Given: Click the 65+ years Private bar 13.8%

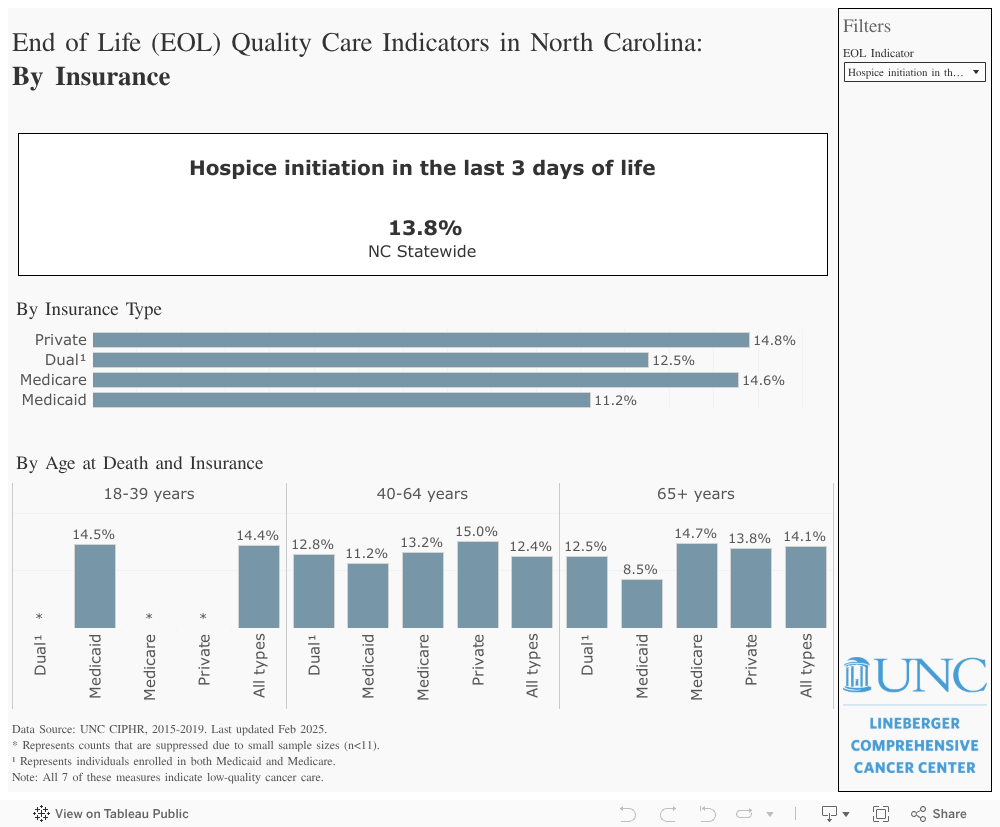Looking at the screenshot, I should pyautogui.click(x=751, y=588).
